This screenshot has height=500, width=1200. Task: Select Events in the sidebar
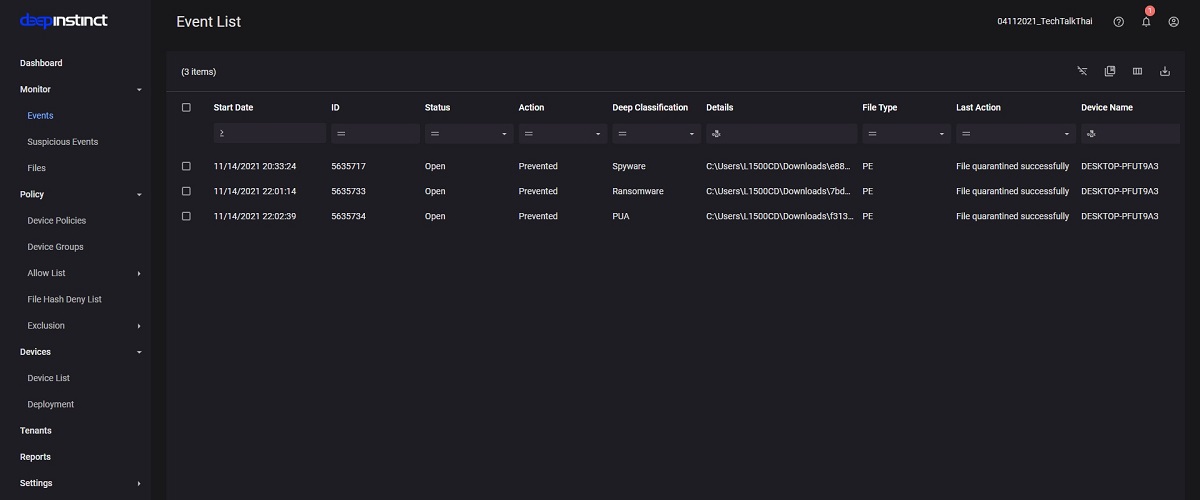coord(41,115)
